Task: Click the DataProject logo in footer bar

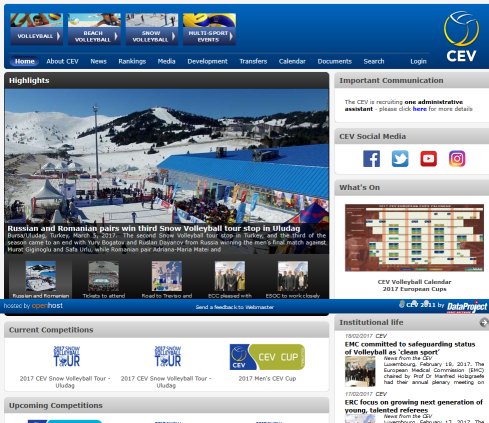Action: 467,307
